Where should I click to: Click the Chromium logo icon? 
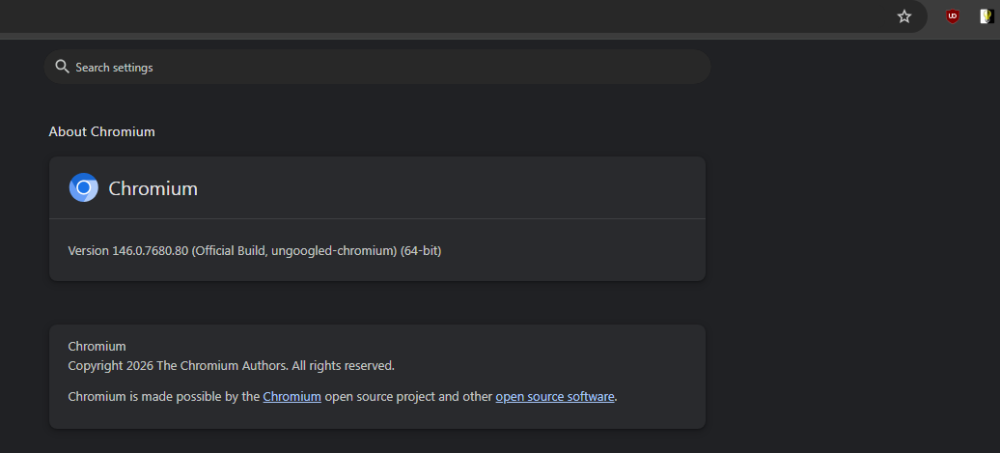pos(84,188)
